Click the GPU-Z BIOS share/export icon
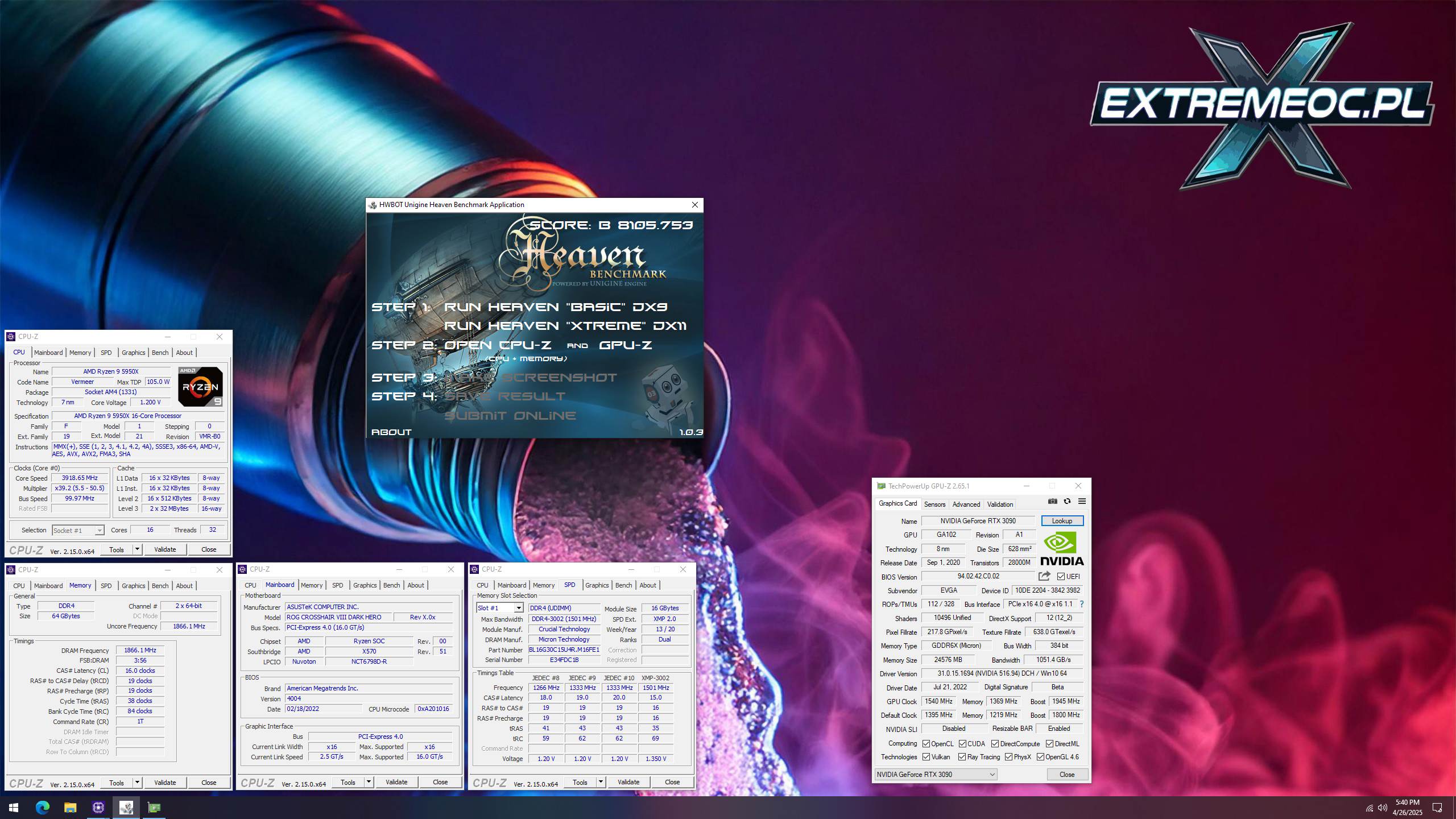This screenshot has height=819, width=1456. (x=1044, y=576)
